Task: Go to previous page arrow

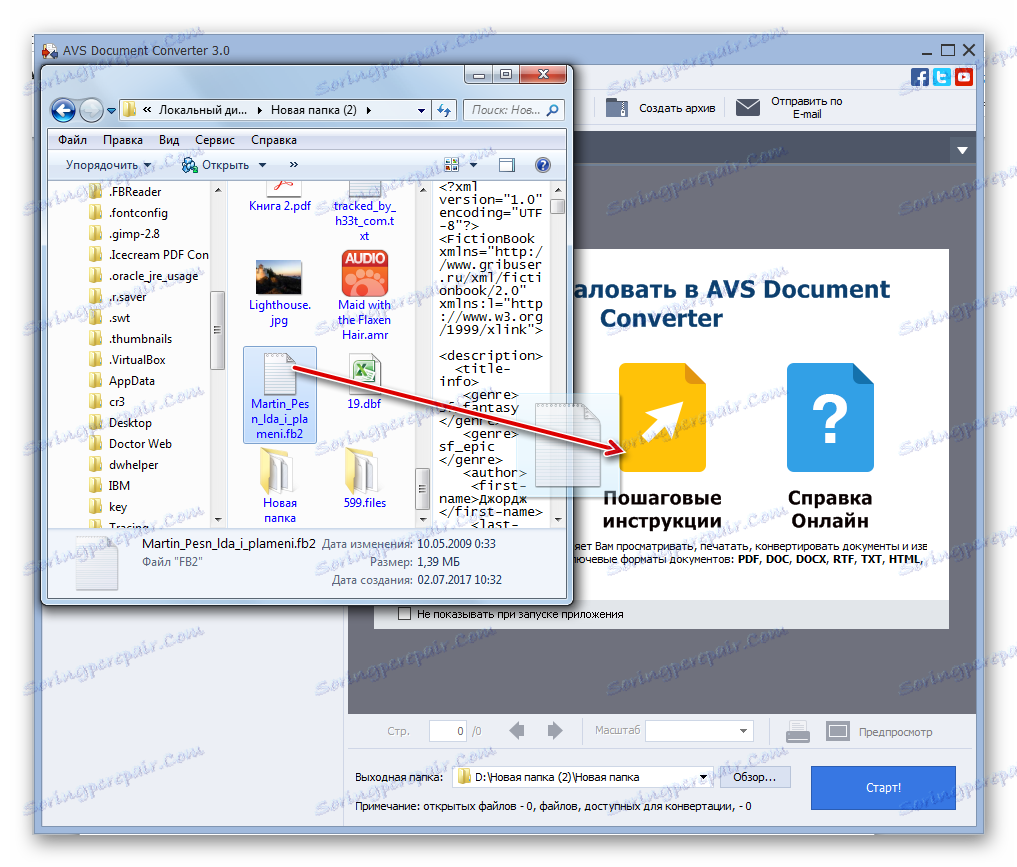Action: (x=517, y=731)
